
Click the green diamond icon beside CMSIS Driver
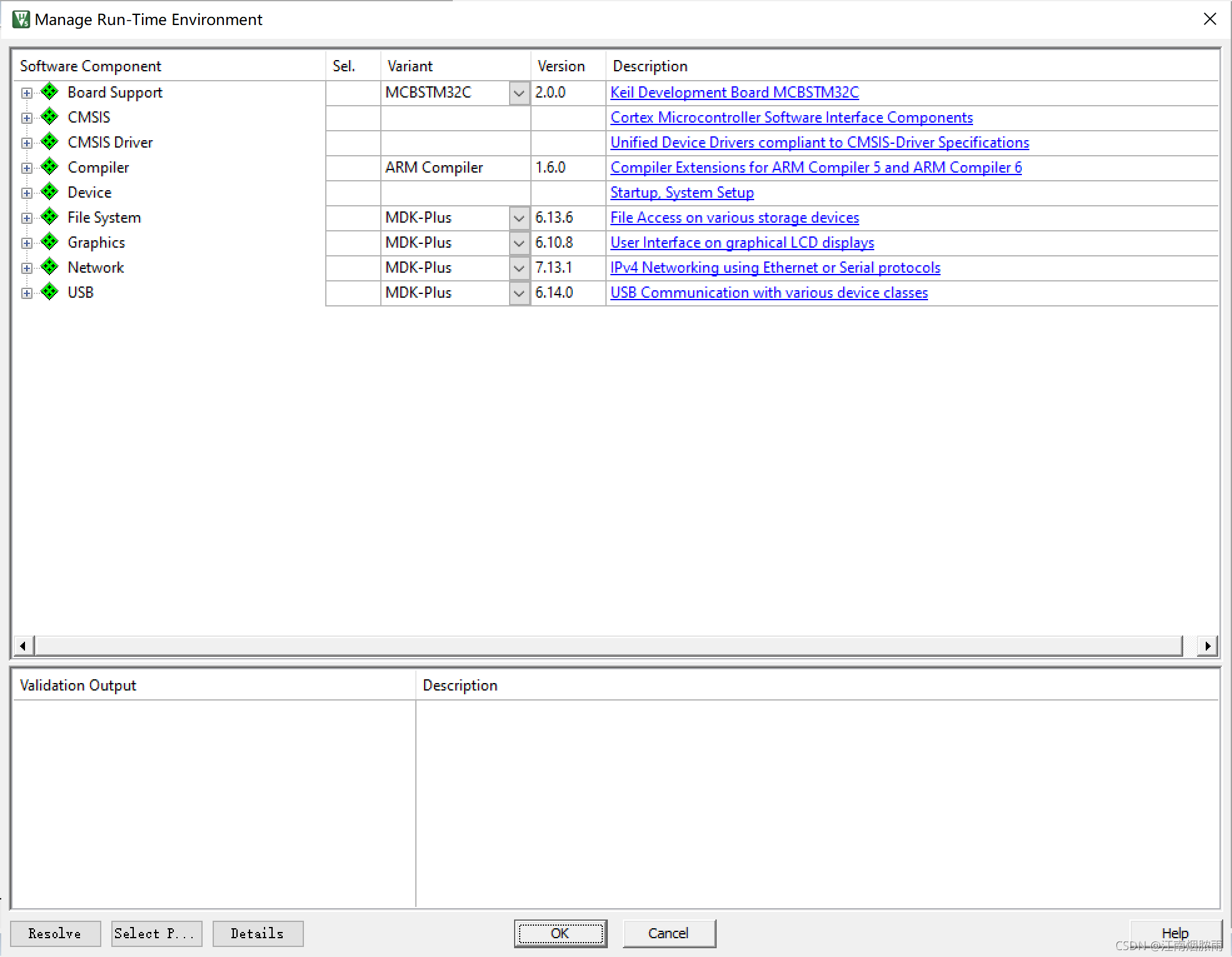tap(49, 142)
